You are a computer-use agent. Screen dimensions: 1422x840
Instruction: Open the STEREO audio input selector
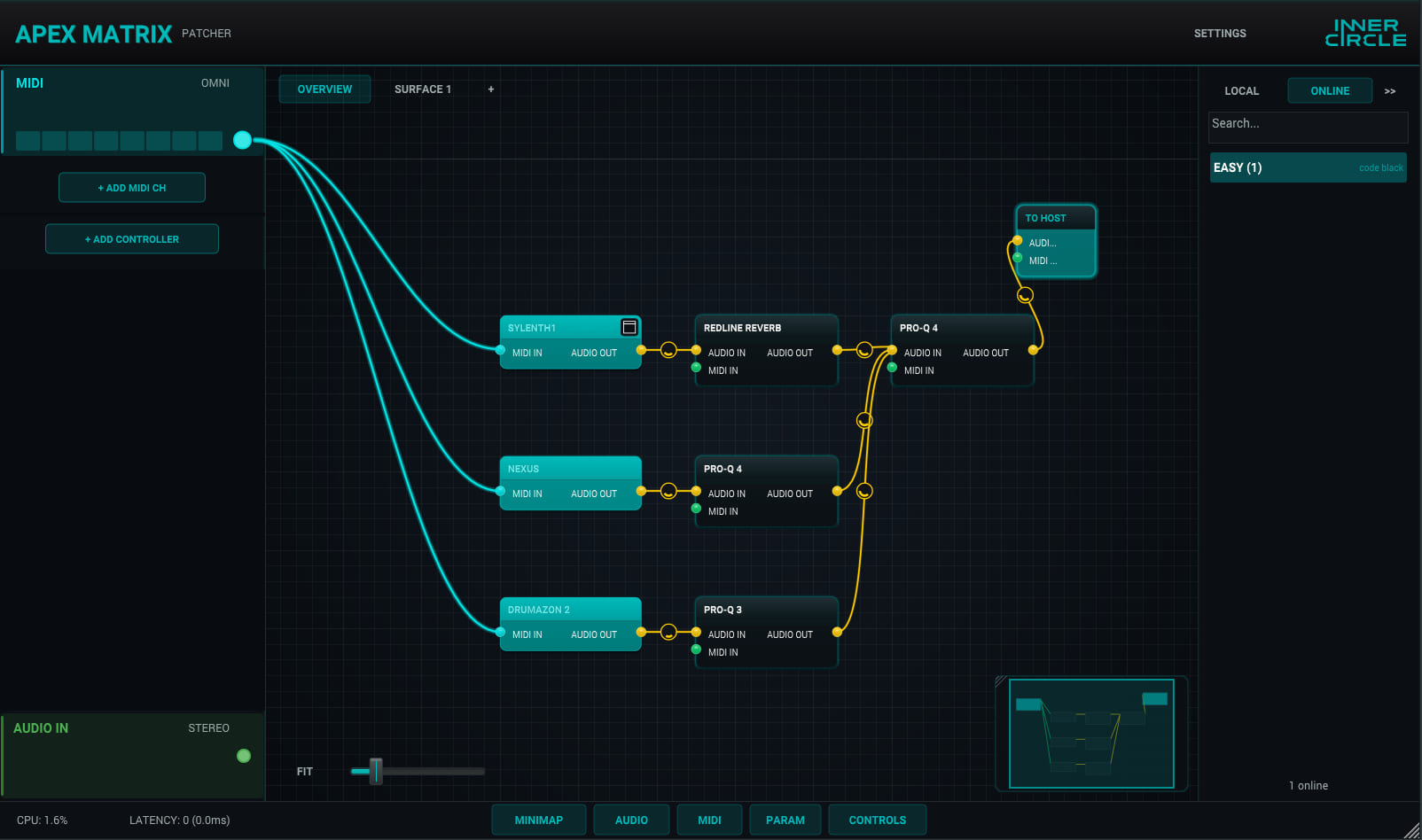click(x=209, y=728)
